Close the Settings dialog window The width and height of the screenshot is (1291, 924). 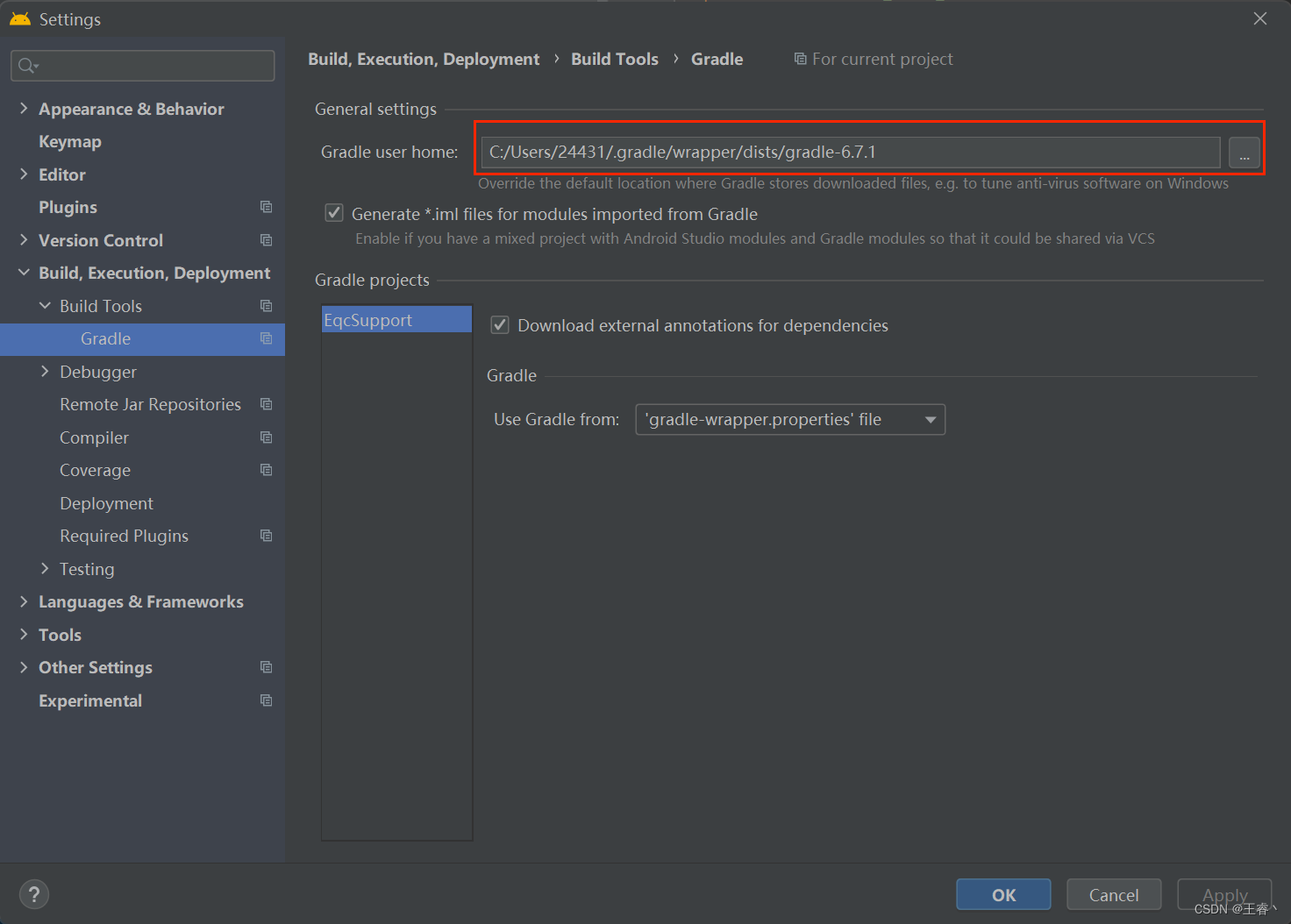click(x=1260, y=18)
